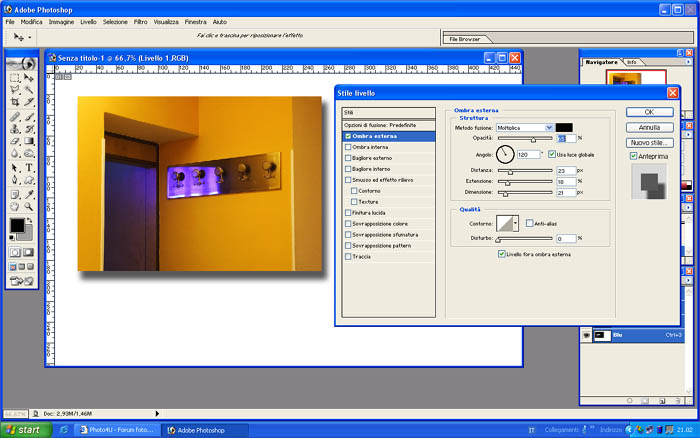The width and height of the screenshot is (700, 438).
Task: Select the Blur tool
Action: 15,153
